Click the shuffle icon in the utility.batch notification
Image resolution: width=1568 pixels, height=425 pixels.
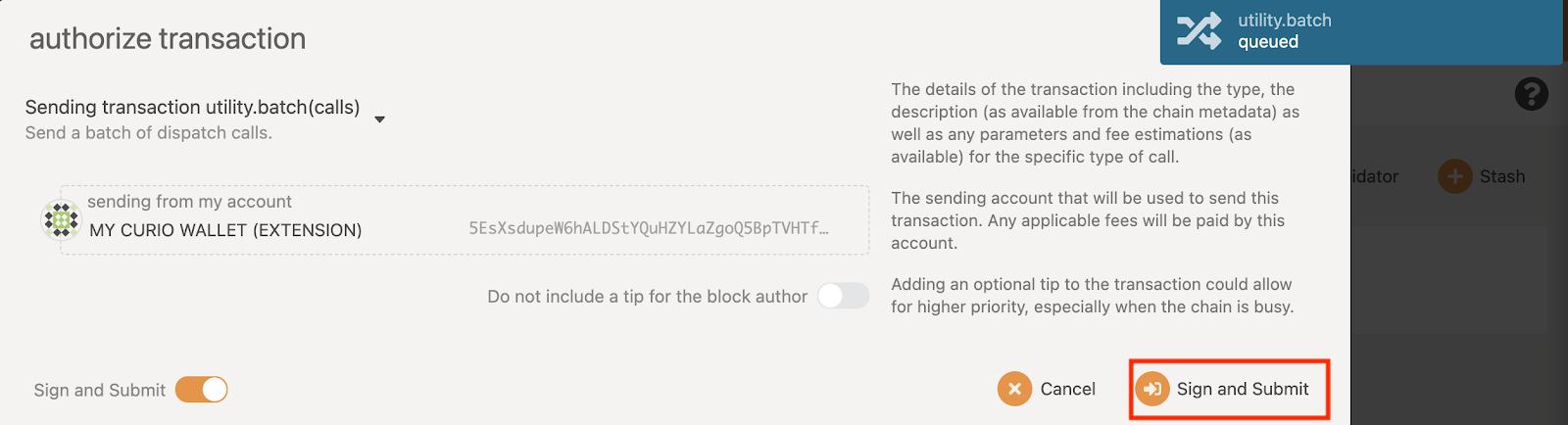click(x=1199, y=30)
